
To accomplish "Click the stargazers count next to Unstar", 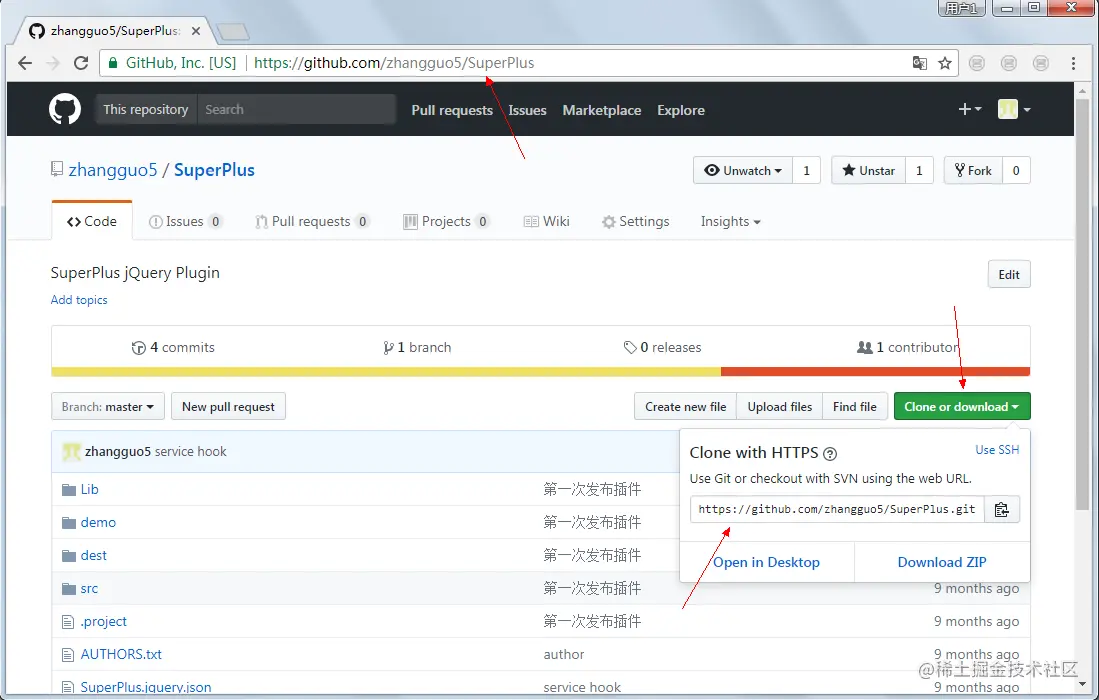I will coord(920,170).
